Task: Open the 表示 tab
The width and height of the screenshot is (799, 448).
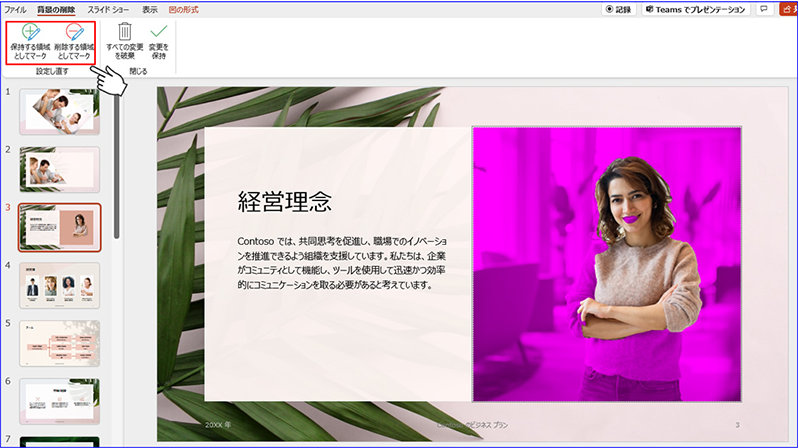Action: [150, 9]
